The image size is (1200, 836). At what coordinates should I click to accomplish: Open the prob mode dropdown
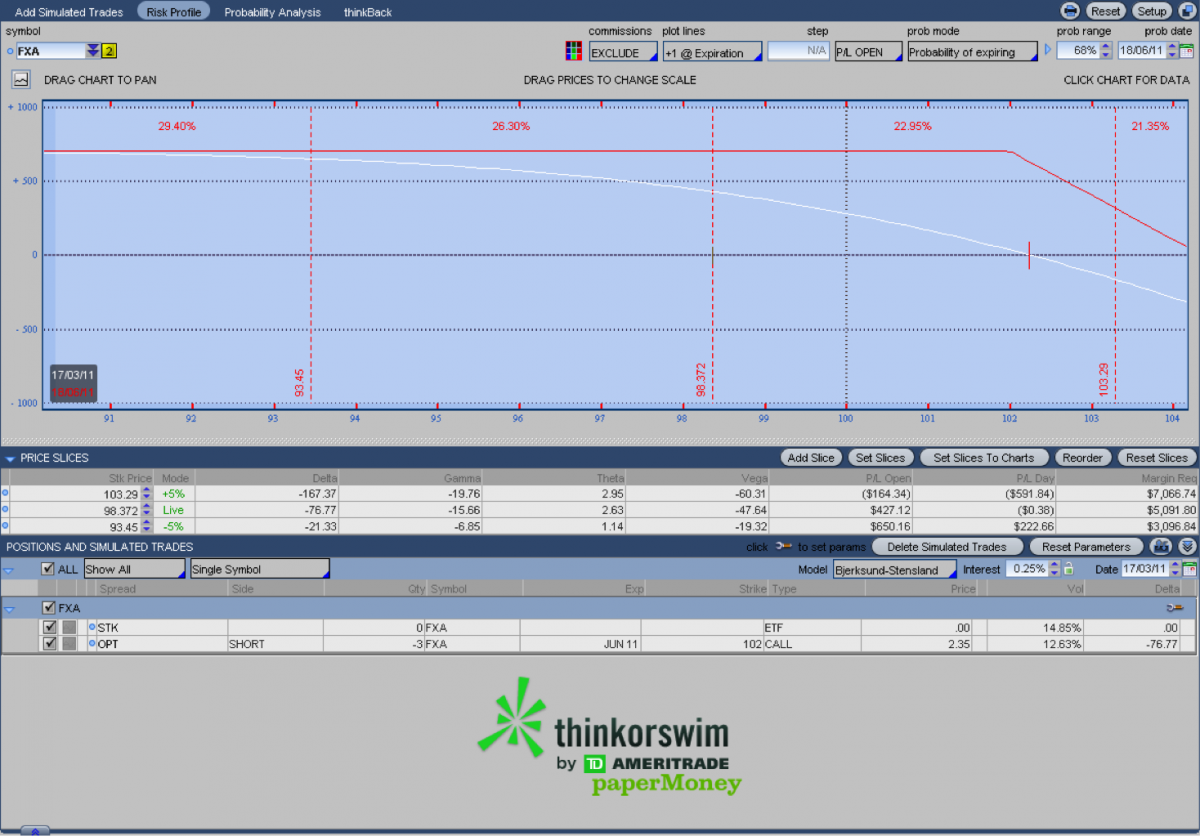point(972,52)
